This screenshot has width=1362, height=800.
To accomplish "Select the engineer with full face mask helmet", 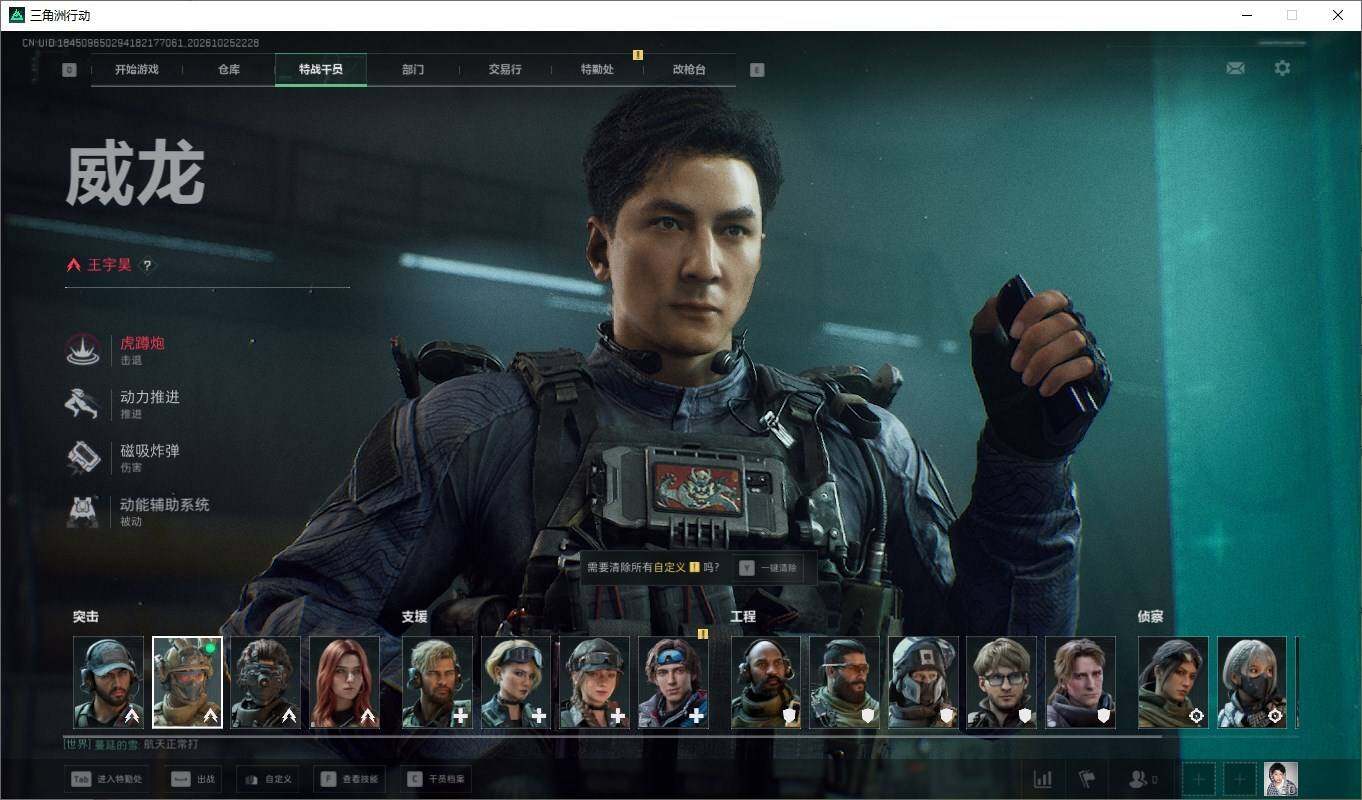I will pyautogui.click(x=924, y=682).
